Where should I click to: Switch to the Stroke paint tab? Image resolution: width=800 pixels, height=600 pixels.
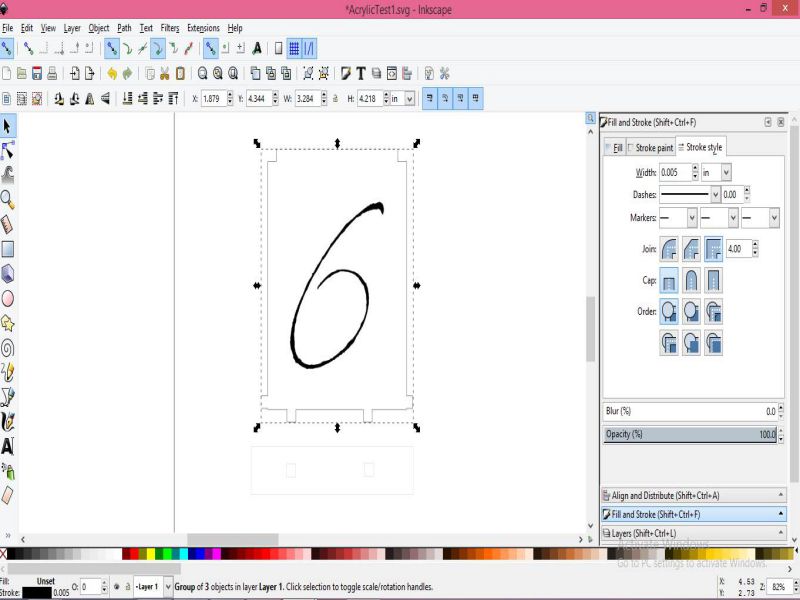click(x=651, y=147)
